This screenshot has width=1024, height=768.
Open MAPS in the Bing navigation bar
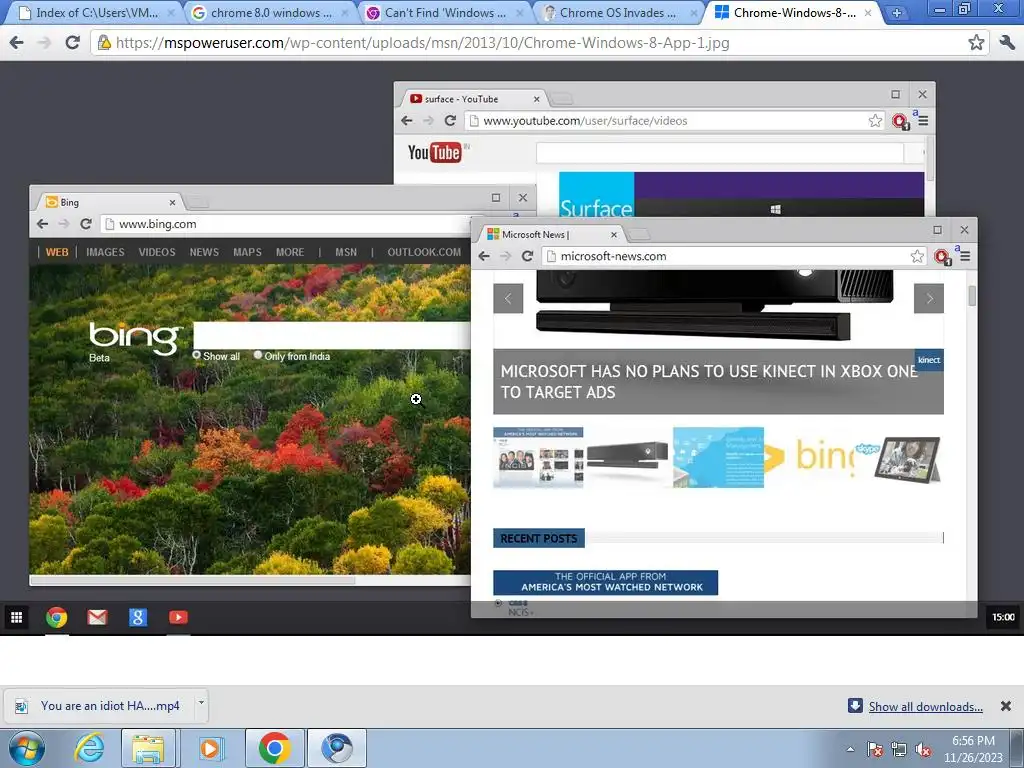(x=248, y=252)
